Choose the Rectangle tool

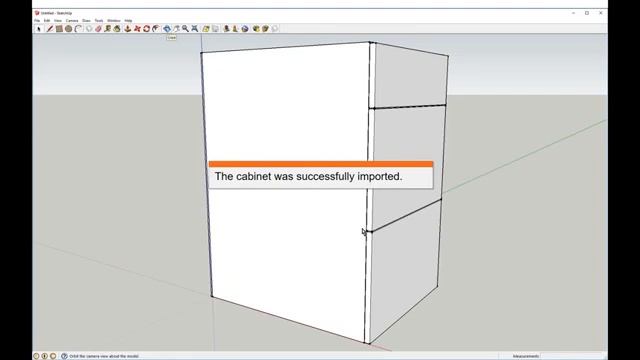pyautogui.click(x=59, y=29)
